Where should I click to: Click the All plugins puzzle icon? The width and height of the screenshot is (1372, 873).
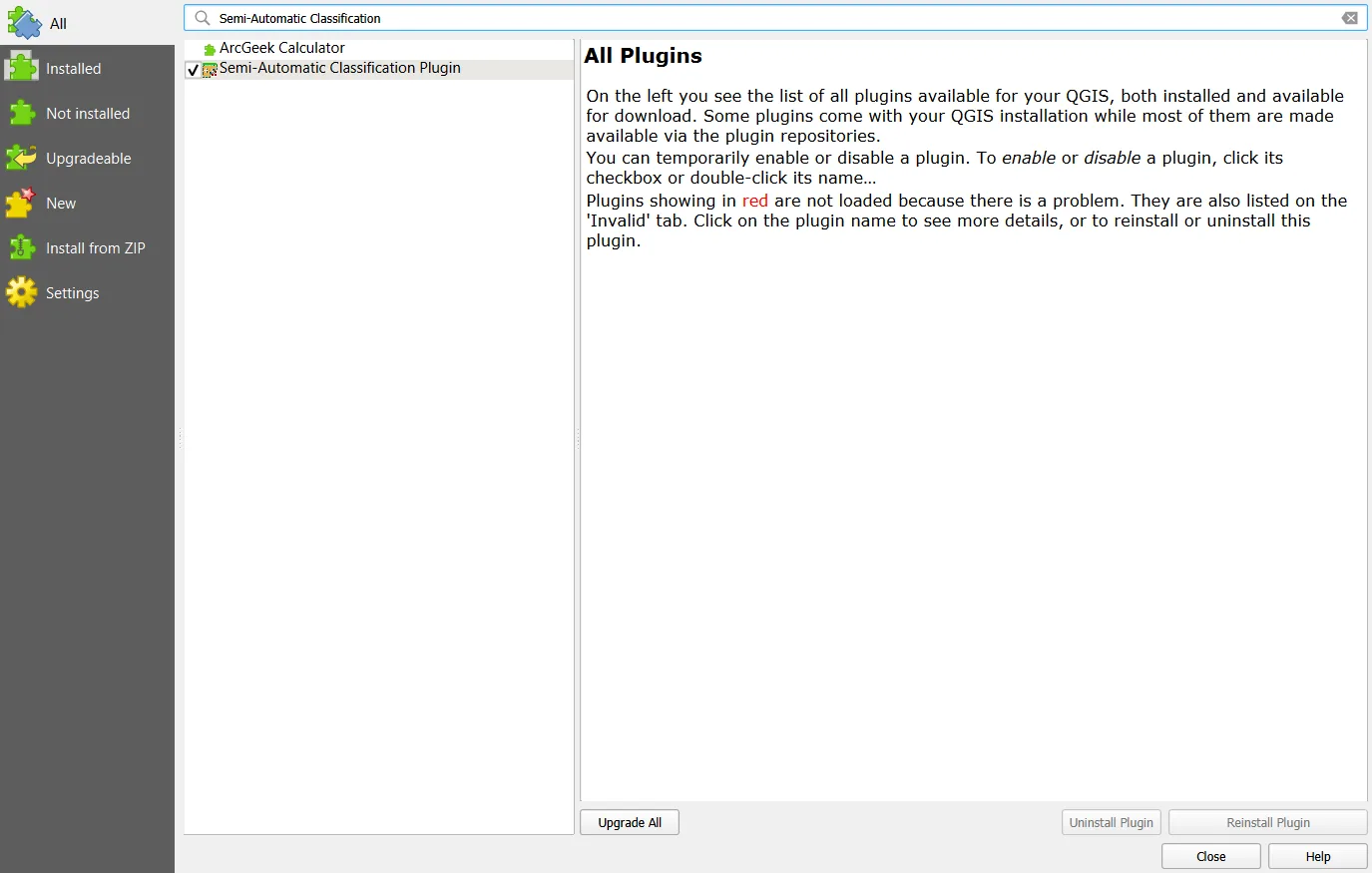[24, 23]
